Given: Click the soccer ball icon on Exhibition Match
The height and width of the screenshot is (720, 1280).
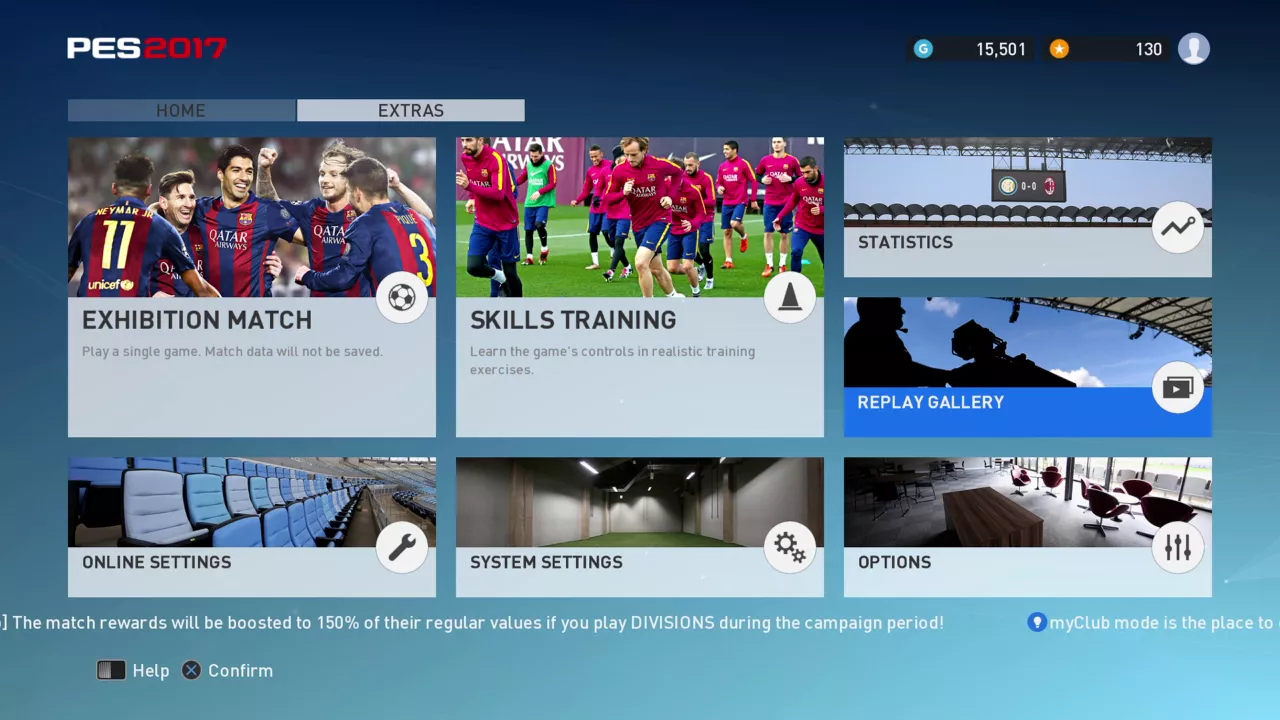Looking at the screenshot, I should [x=402, y=297].
